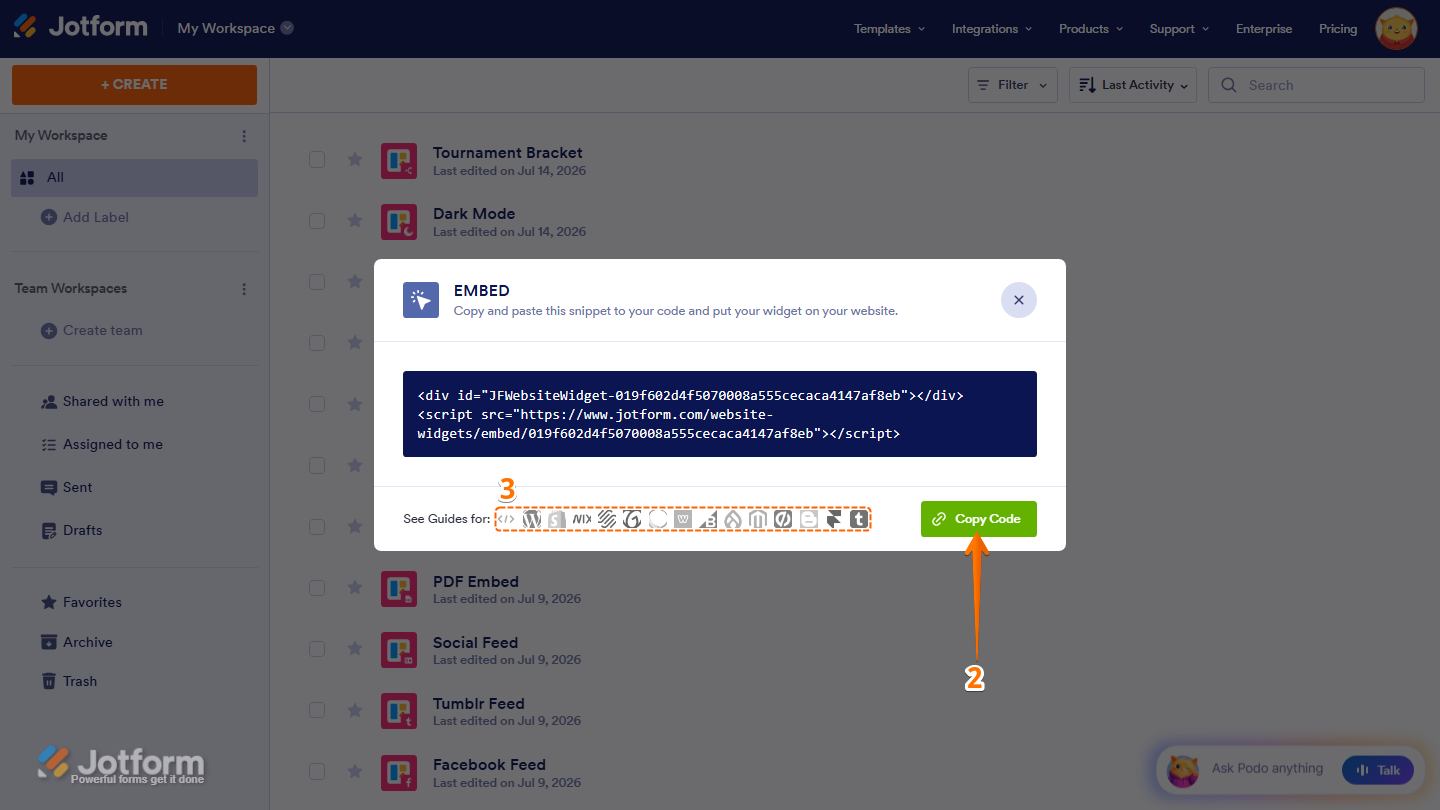The height and width of the screenshot is (810, 1440).
Task: Open the HTML code embed guide icon
Action: click(507, 519)
